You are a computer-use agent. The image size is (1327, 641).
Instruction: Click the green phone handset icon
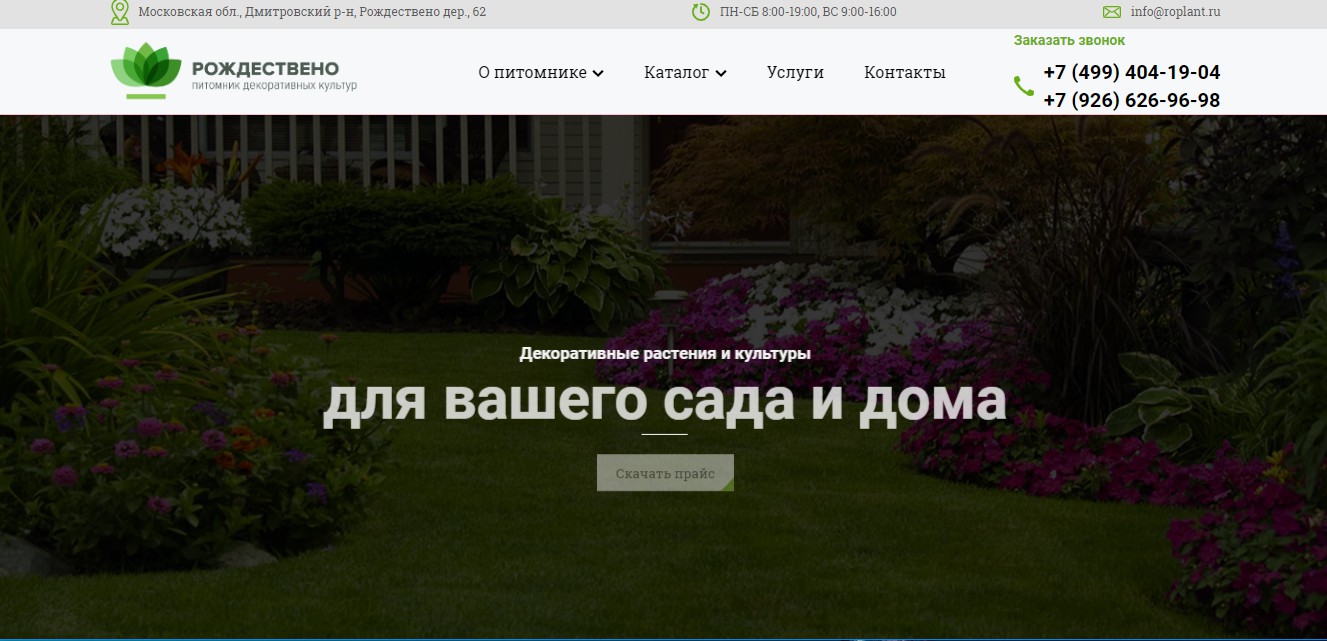(1024, 86)
